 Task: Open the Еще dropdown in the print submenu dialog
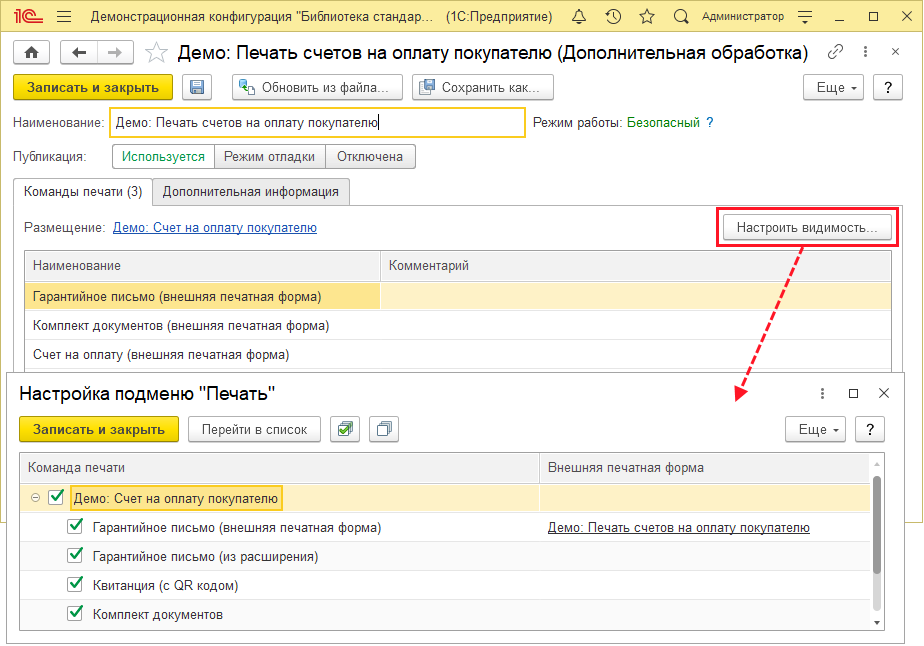click(815, 429)
